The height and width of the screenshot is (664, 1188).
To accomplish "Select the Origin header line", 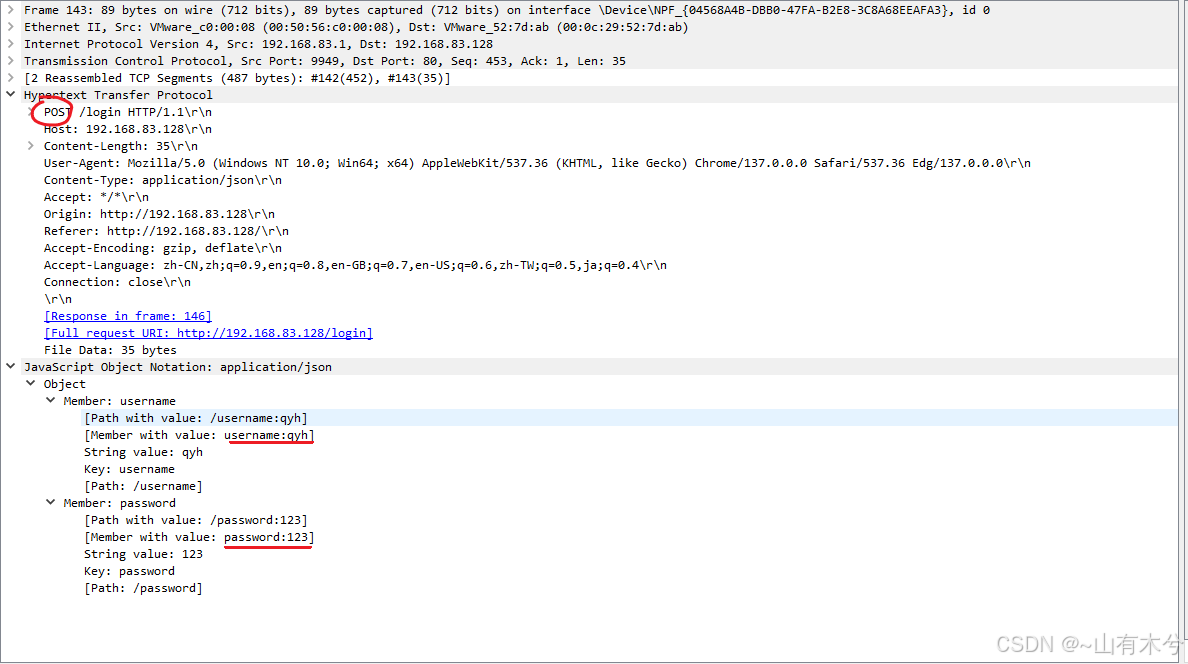I will [159, 214].
